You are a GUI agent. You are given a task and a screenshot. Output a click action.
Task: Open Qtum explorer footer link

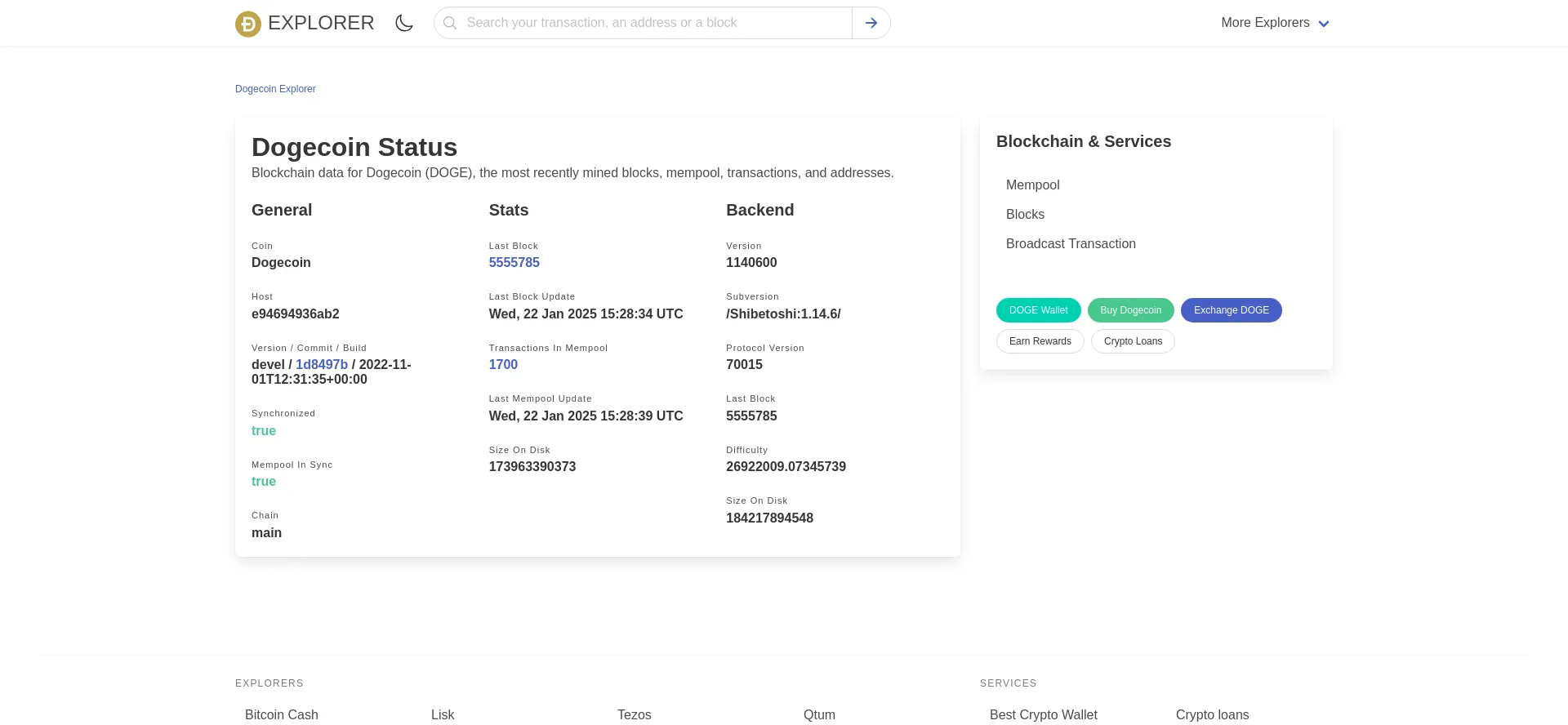[x=819, y=714]
